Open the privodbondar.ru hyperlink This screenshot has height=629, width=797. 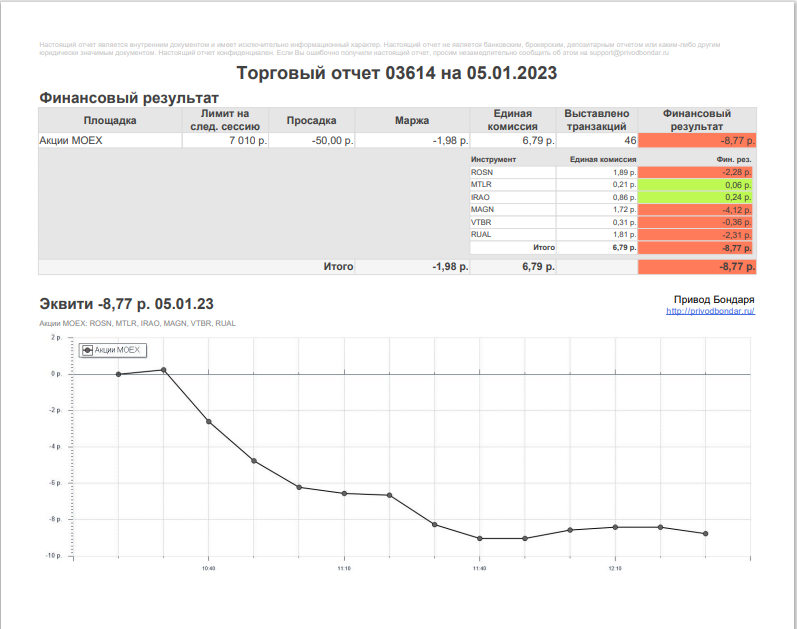coord(710,311)
